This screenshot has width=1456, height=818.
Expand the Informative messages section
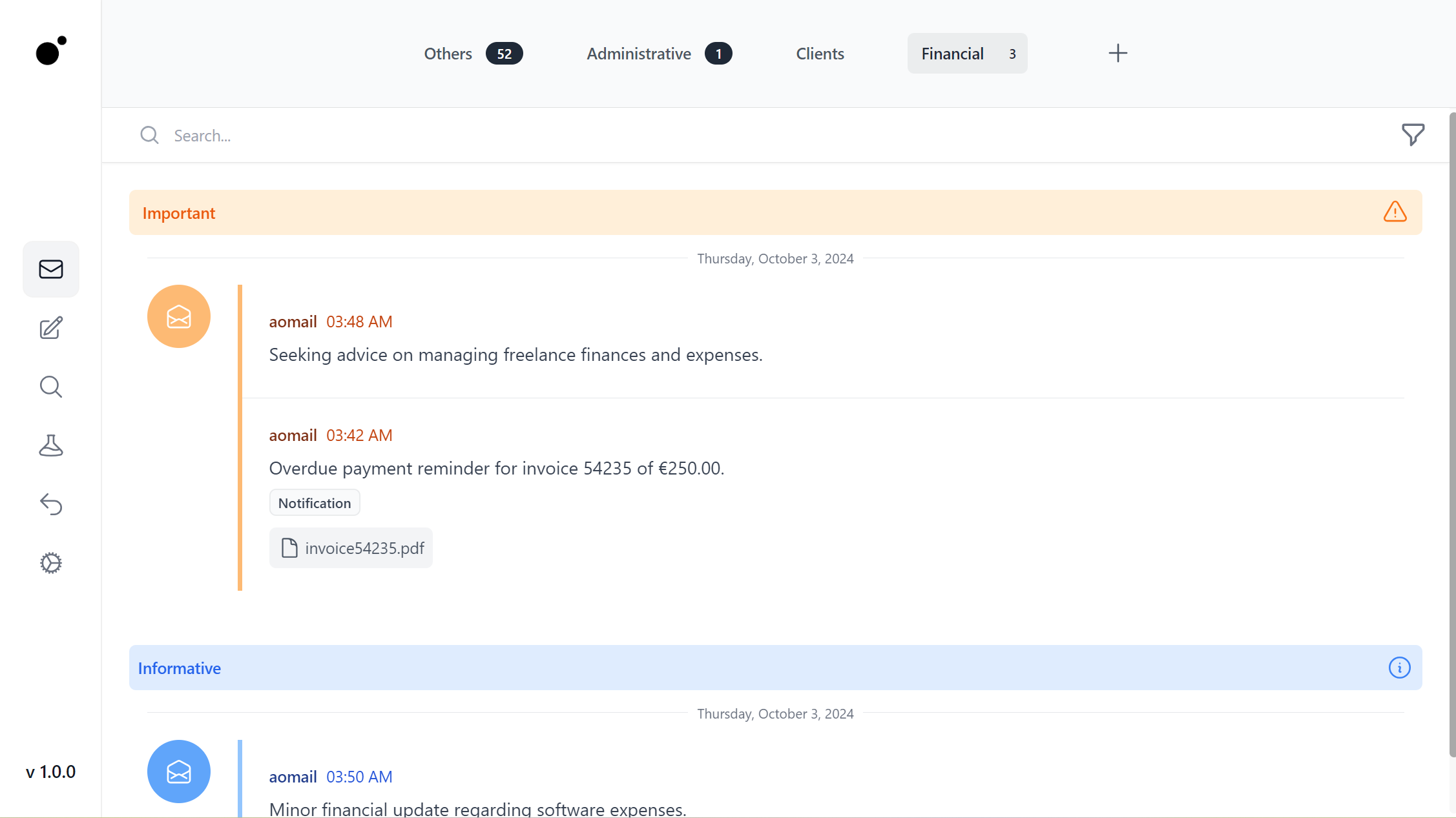point(776,667)
